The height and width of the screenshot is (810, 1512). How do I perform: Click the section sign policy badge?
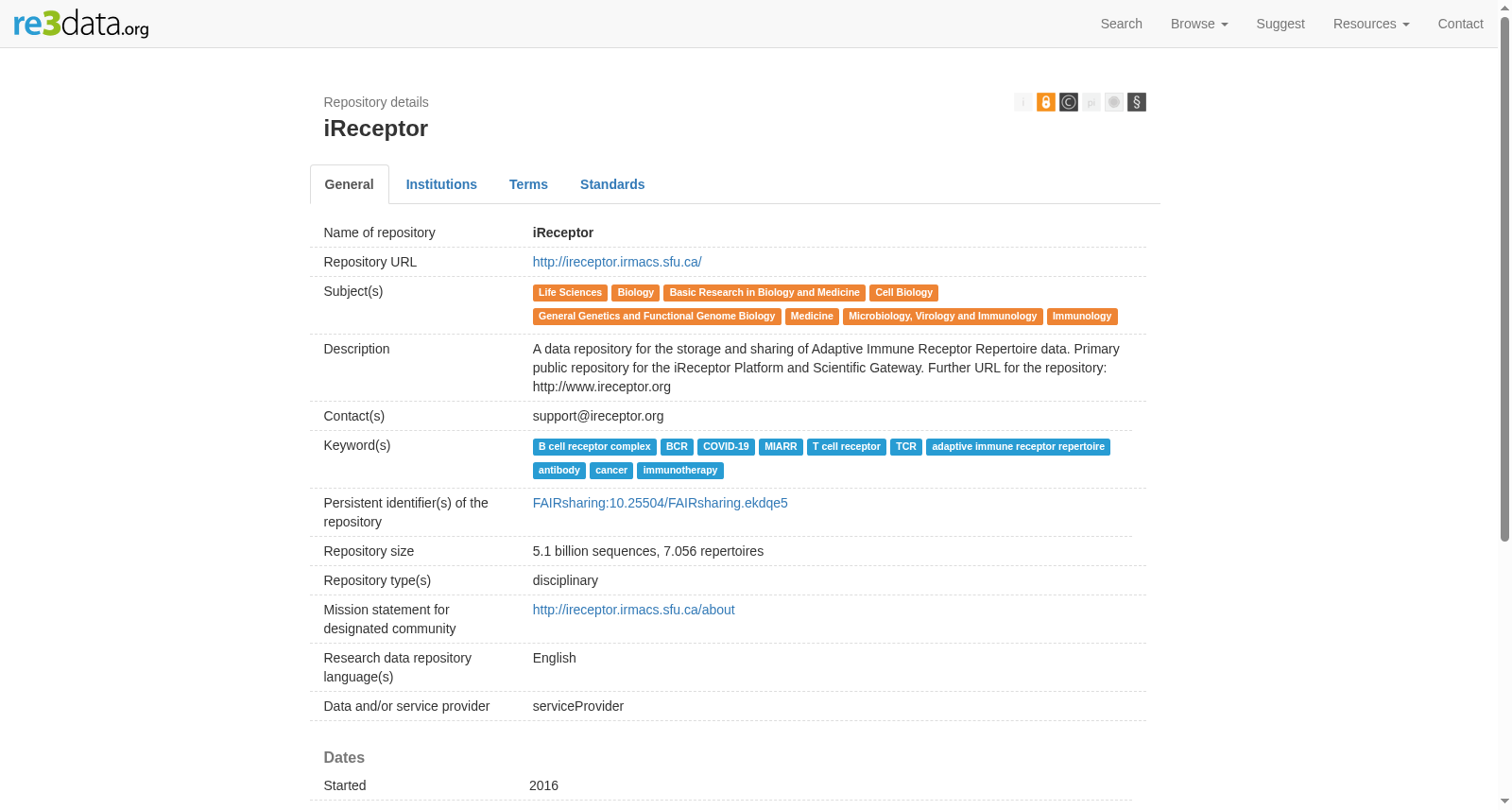(1137, 102)
